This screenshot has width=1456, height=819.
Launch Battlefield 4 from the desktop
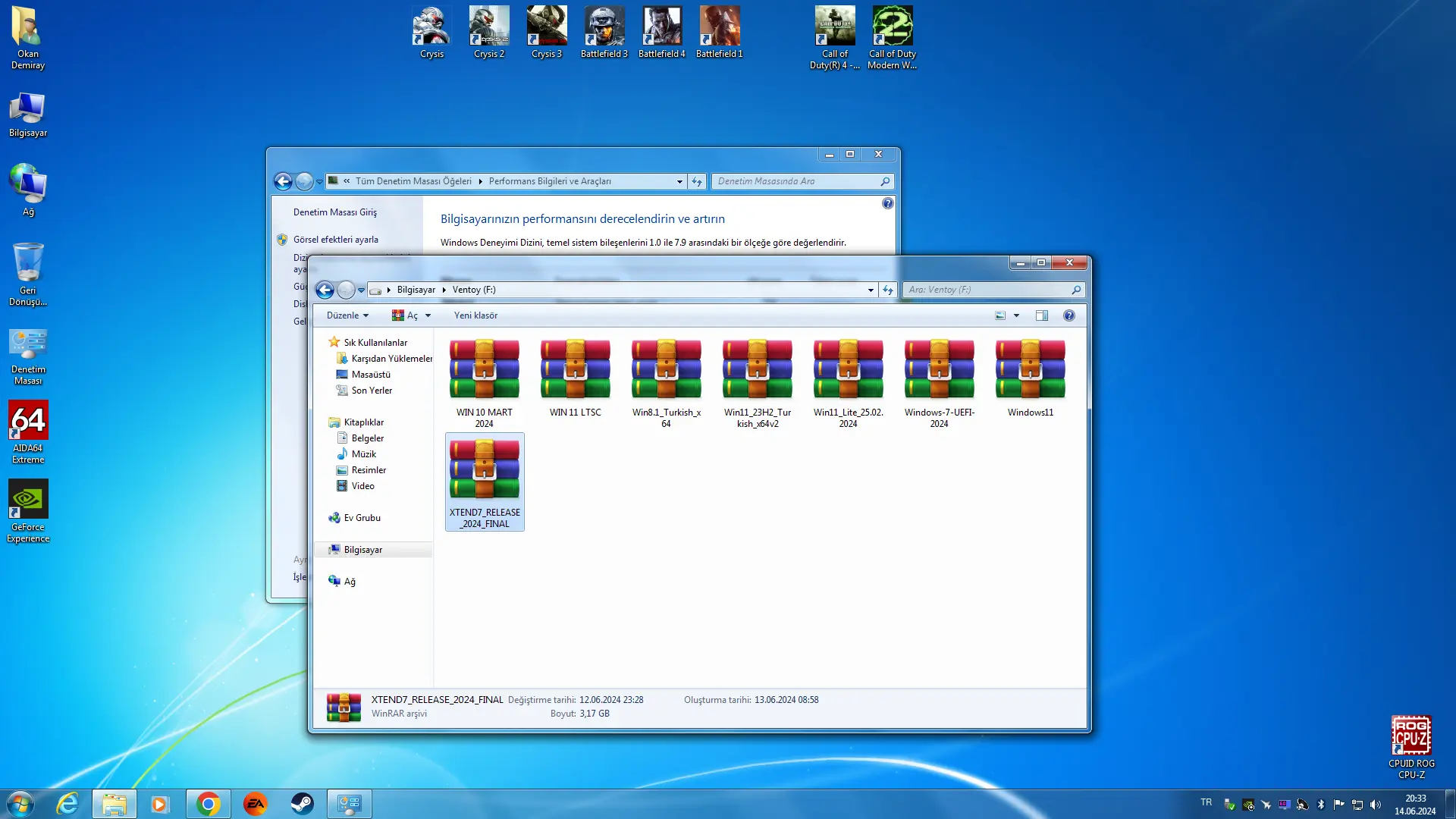click(x=662, y=33)
